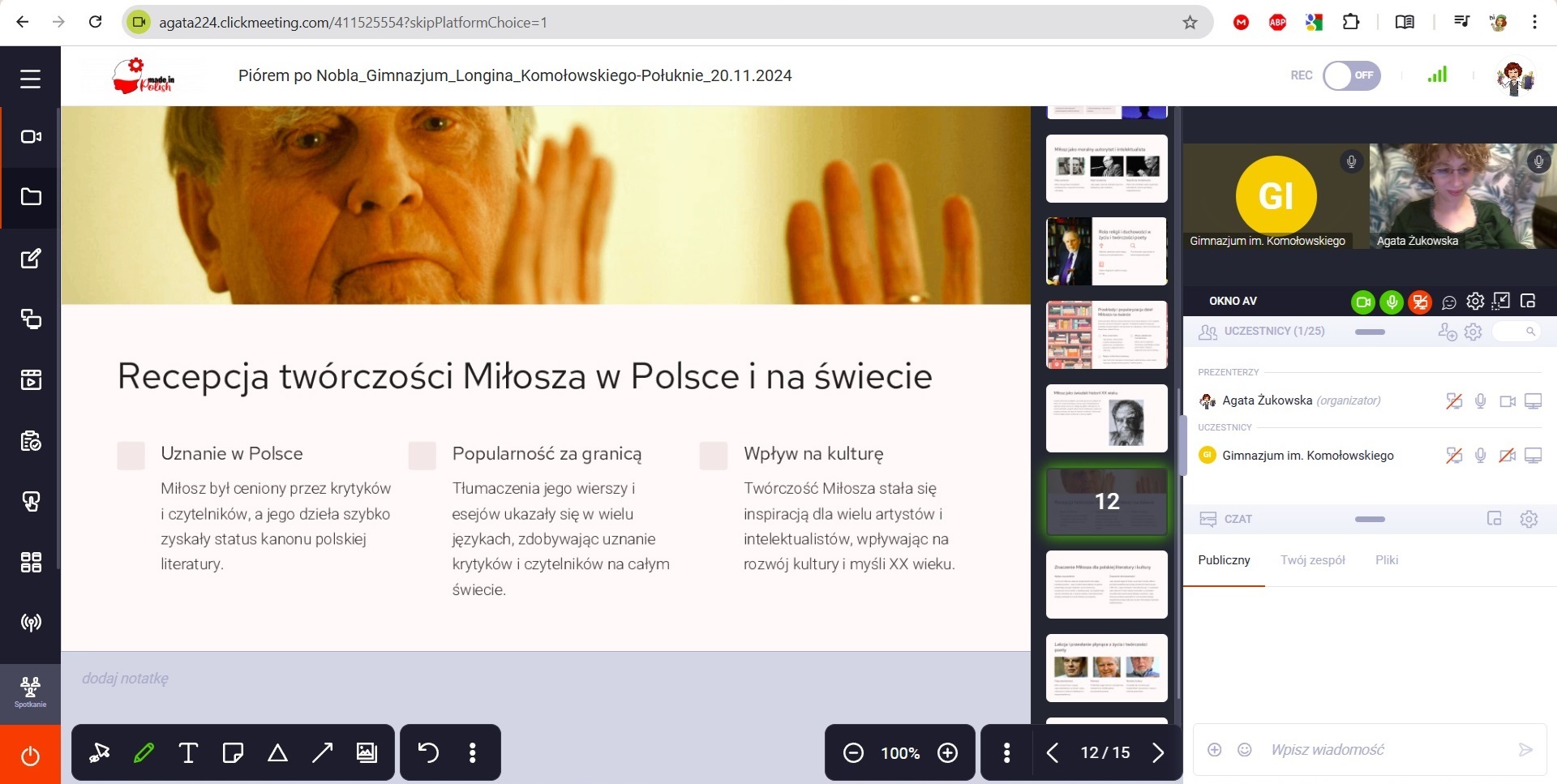Toggle Gimnazjum im. Komołowskiego microphone permission
Viewport: 1557px width, 784px height.
(1481, 456)
